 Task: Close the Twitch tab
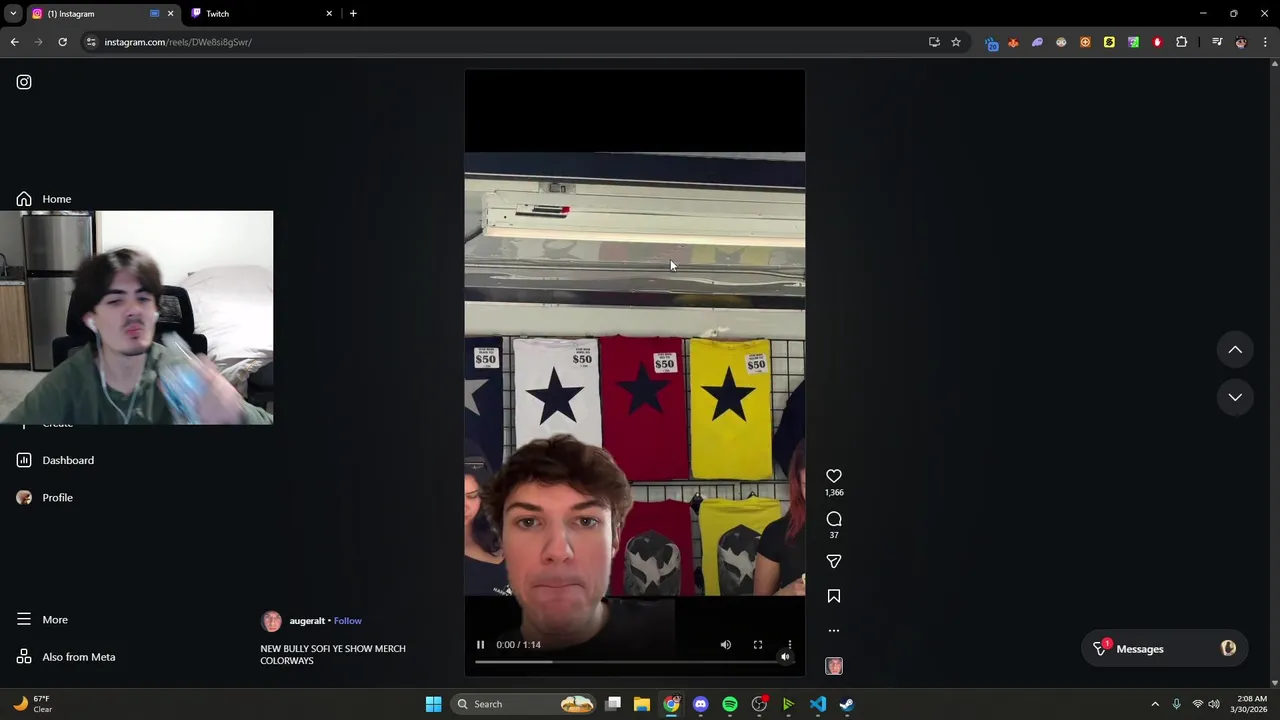329,14
